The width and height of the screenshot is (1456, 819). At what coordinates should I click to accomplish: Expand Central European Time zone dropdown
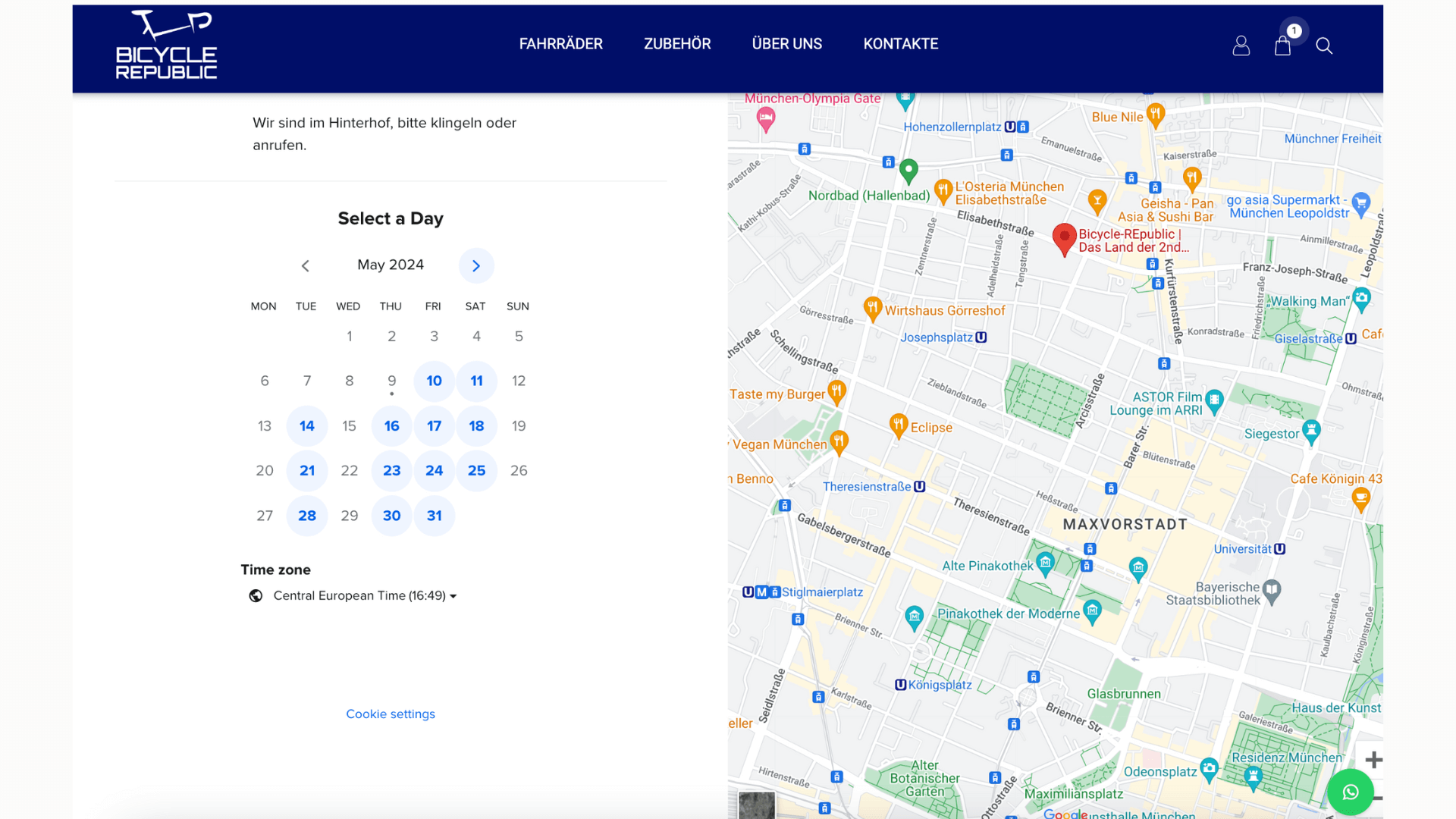[365, 596]
